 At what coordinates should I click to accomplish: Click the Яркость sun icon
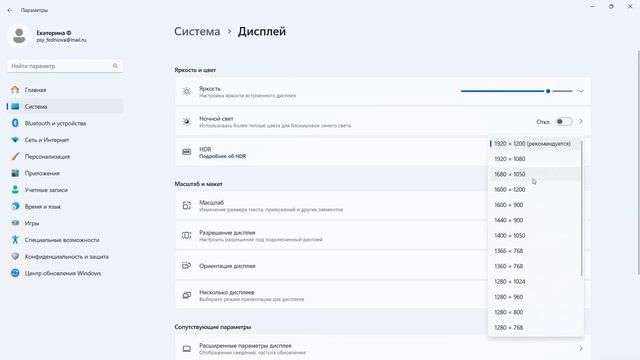pos(187,91)
